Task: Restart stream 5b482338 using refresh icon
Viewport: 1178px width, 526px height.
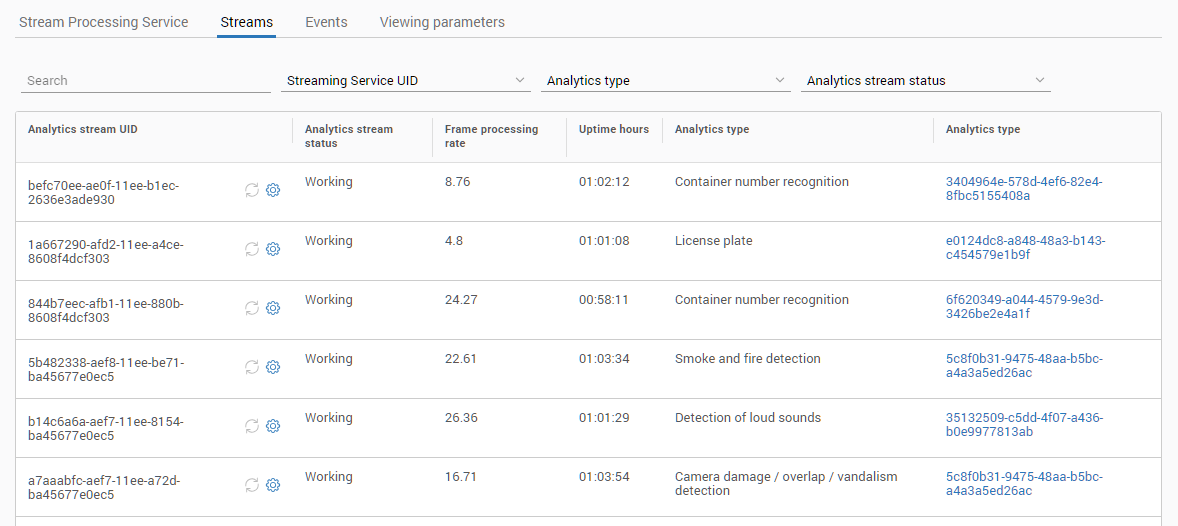Action: [x=252, y=367]
